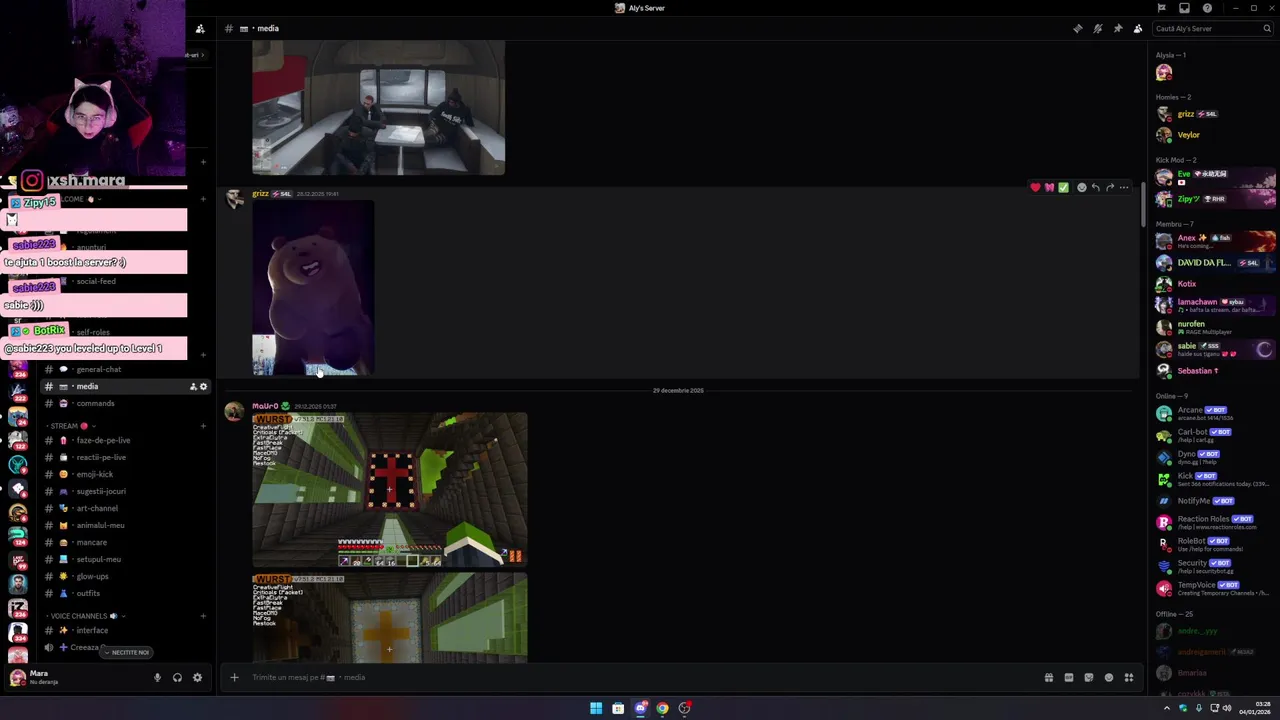Open the faze-de-pe-live channel

coord(125,440)
